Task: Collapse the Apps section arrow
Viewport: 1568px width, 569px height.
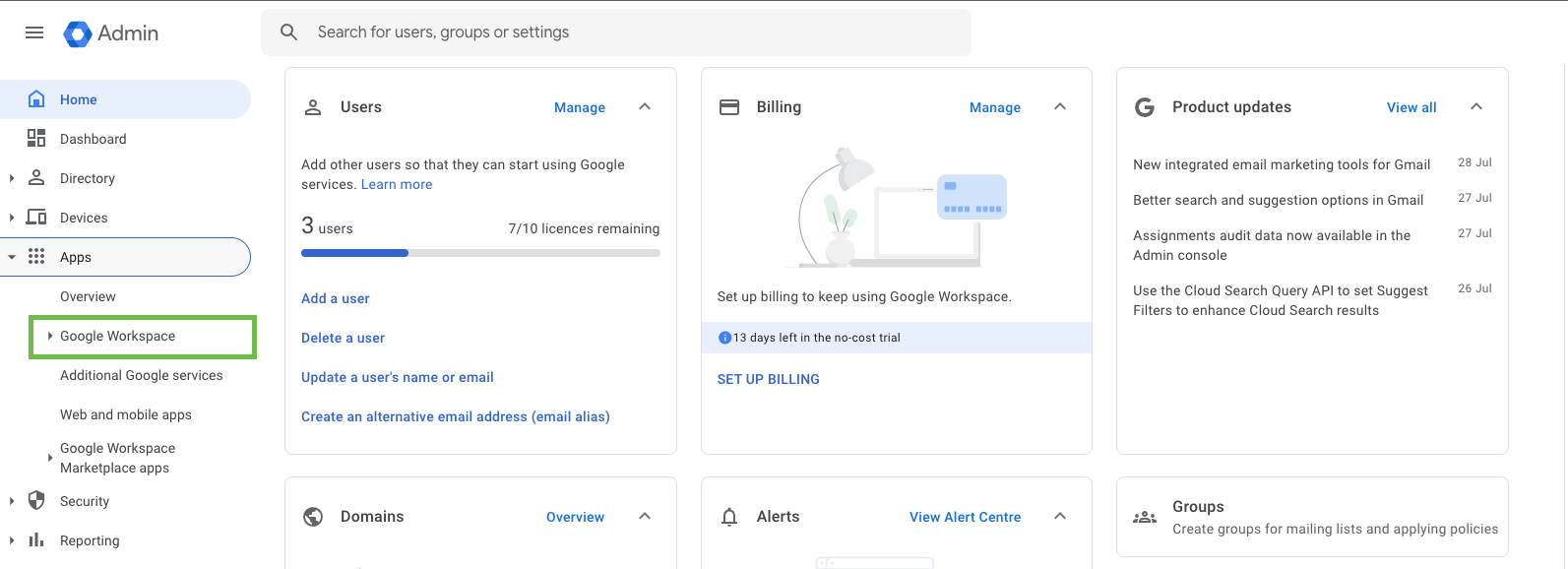Action: pos(12,257)
